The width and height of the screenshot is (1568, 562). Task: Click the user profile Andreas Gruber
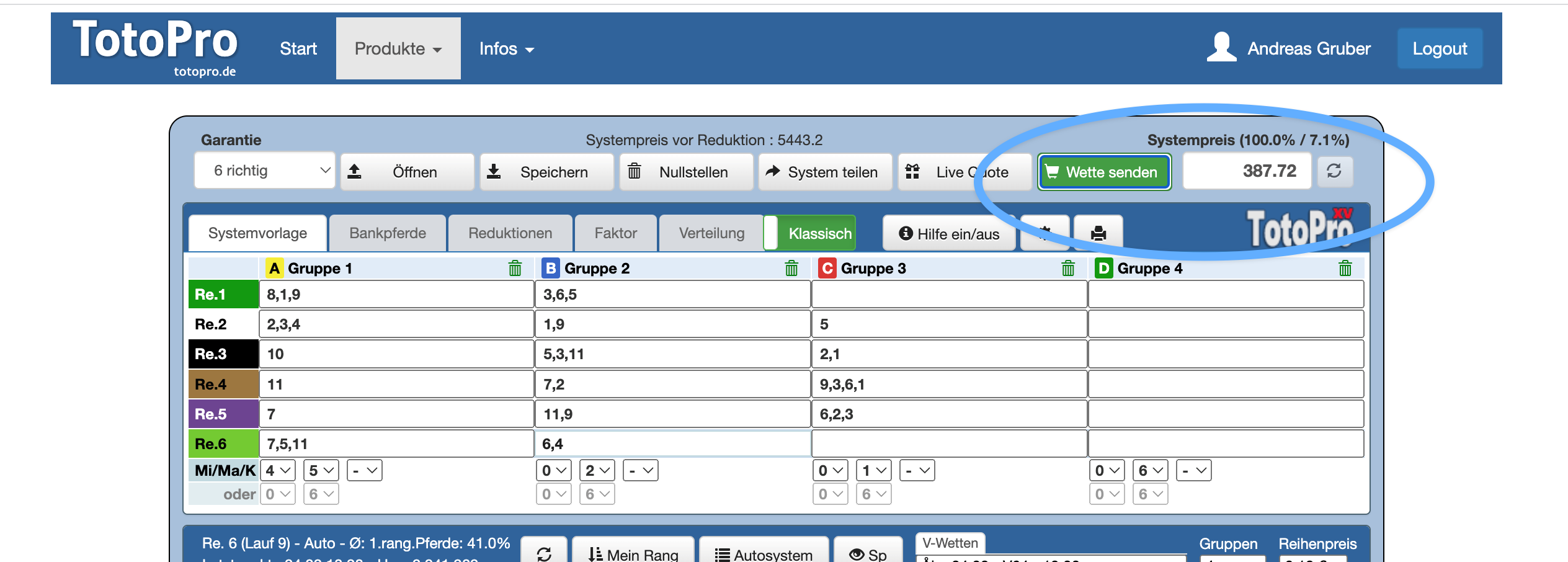click(1289, 48)
